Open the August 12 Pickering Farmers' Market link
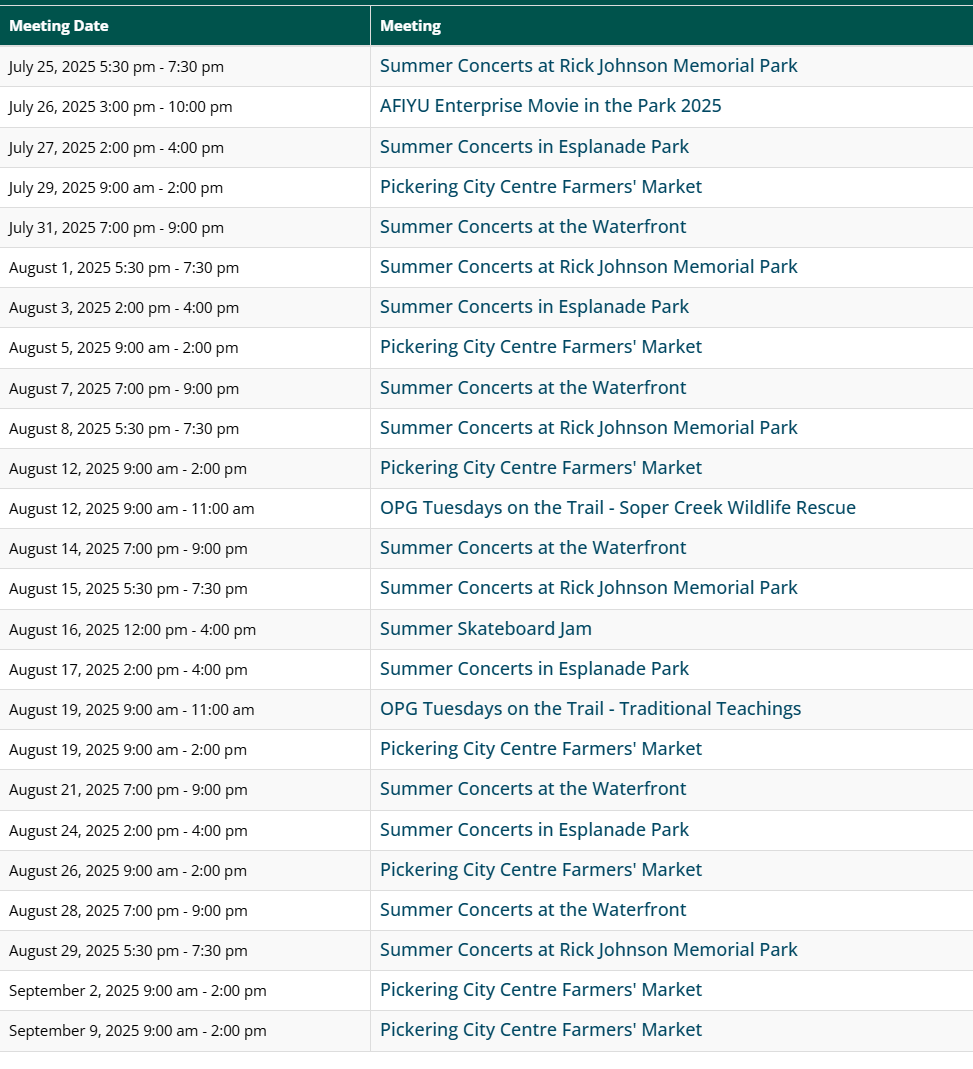The width and height of the screenshot is (973, 1069). 540,468
